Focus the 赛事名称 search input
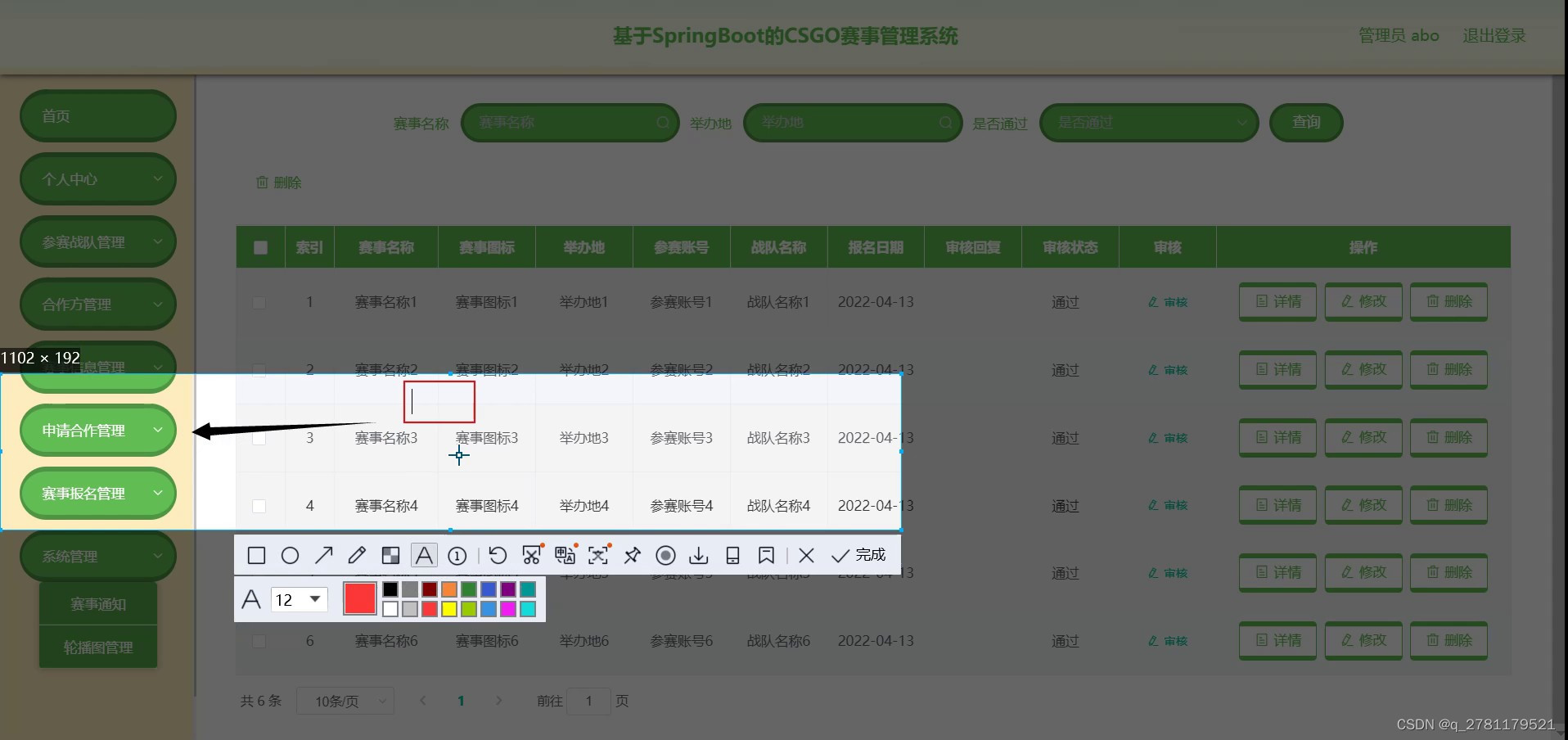Viewport: 1568px width, 740px height. point(570,123)
